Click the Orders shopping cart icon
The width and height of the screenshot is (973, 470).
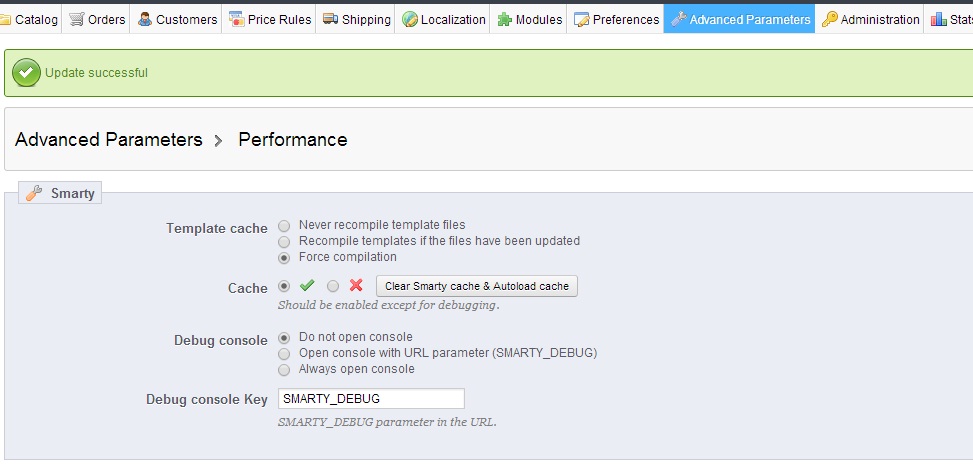(x=77, y=19)
